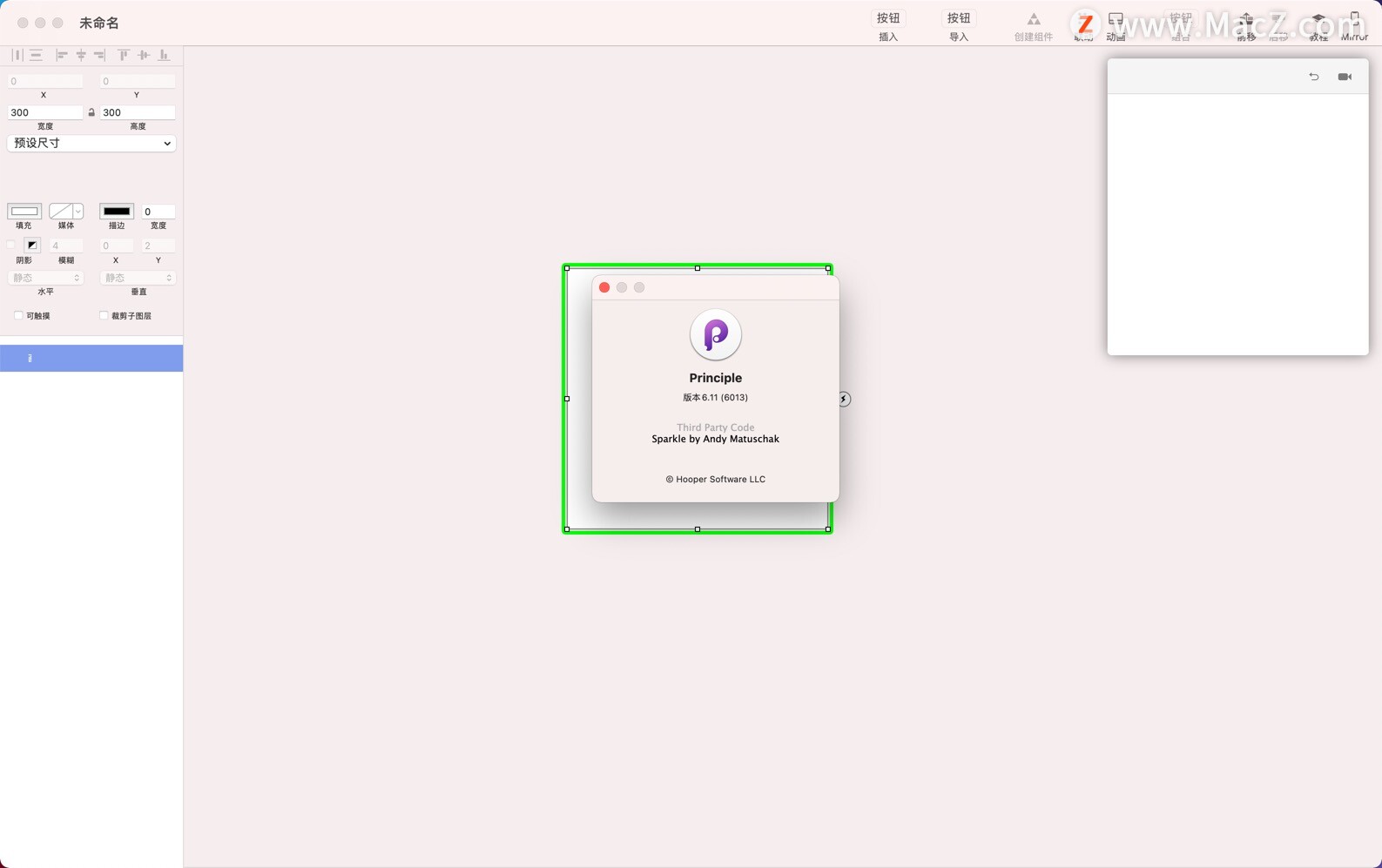Align selected layers to top edge

(124, 55)
